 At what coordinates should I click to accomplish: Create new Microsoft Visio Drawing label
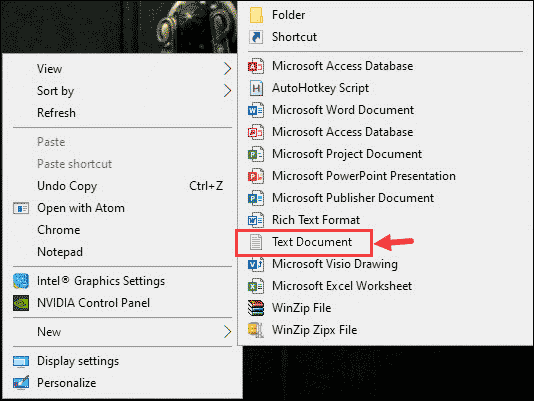click(335, 264)
